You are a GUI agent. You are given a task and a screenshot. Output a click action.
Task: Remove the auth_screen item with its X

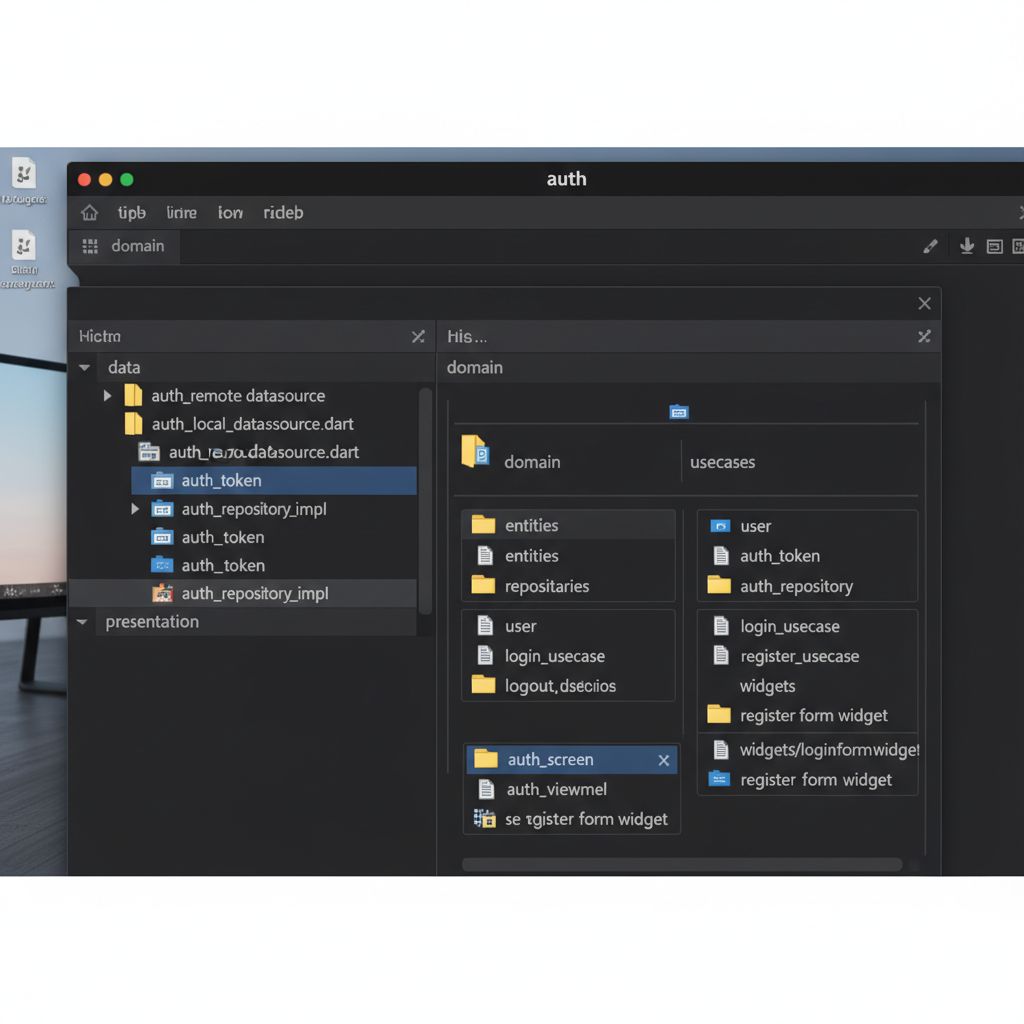664,760
